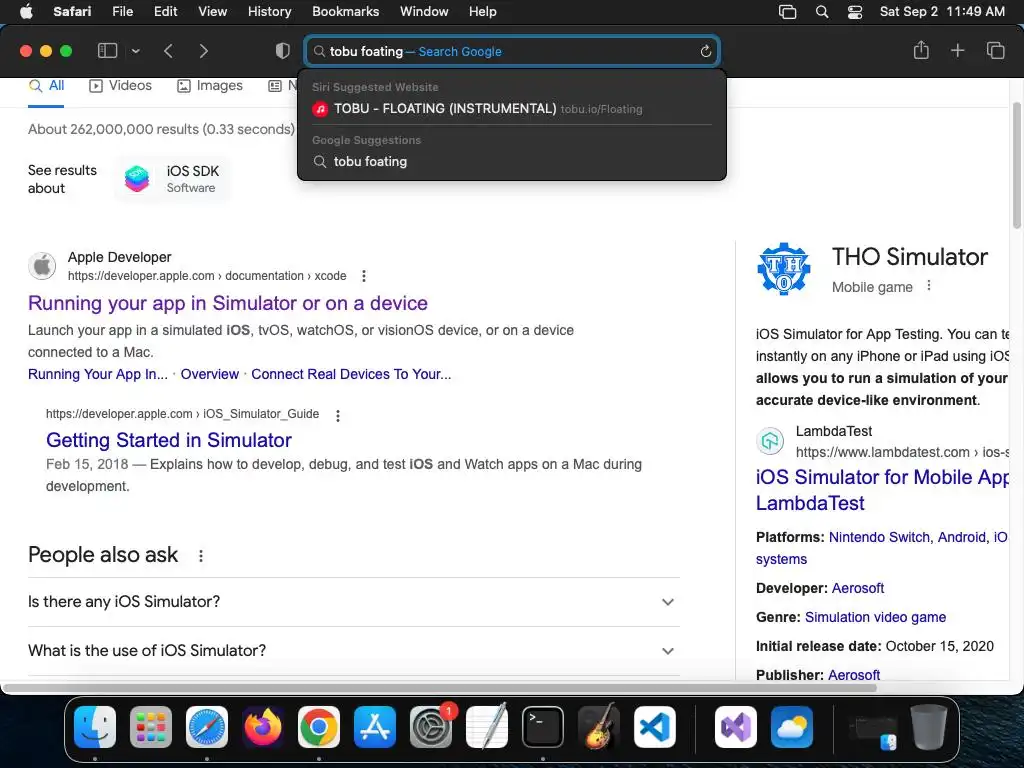Screen dimensions: 1024x768
Task: Open the Aerosoft developer link
Action: coord(857,588)
